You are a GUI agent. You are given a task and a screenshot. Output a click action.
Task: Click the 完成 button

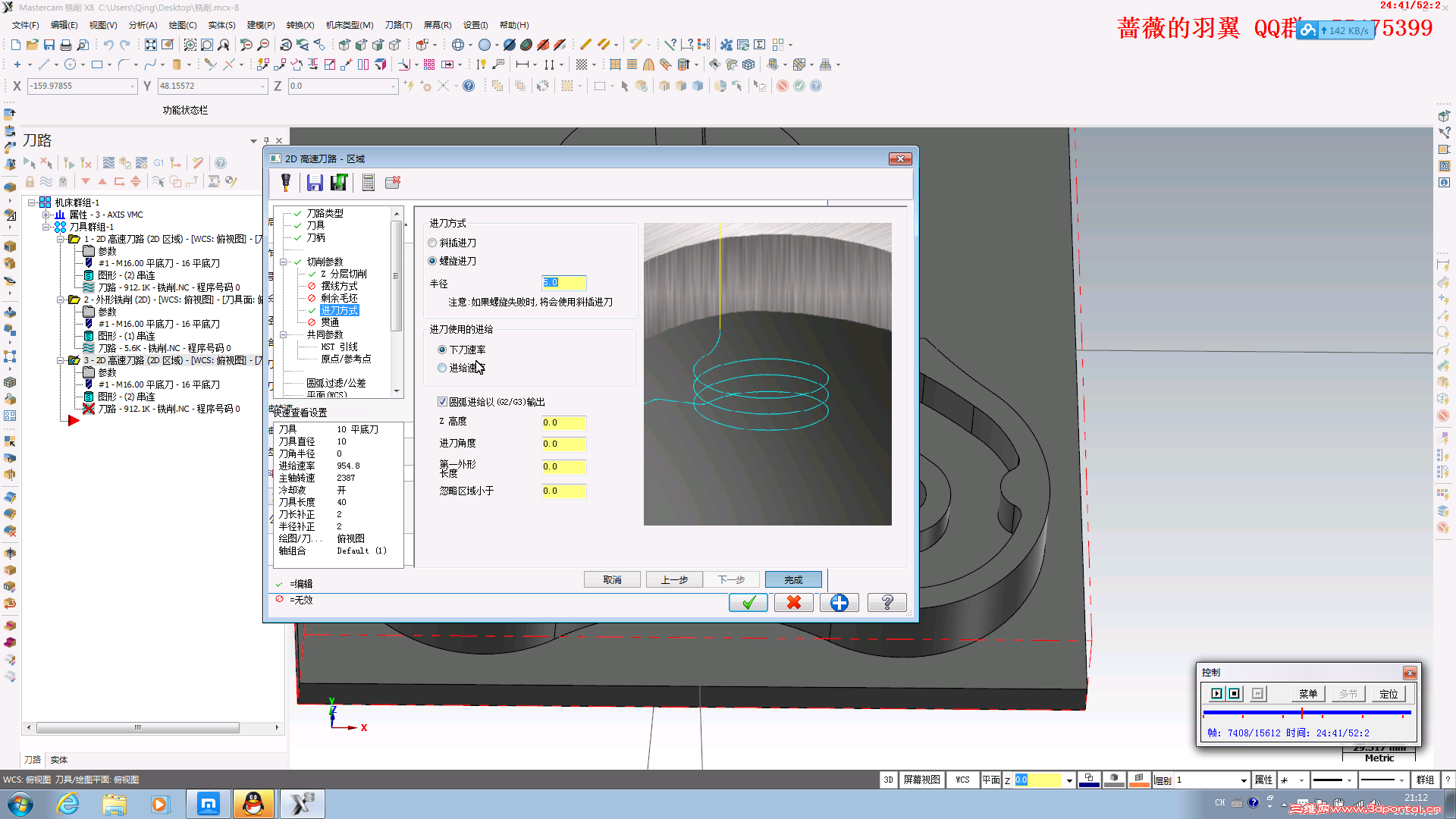tap(793, 580)
